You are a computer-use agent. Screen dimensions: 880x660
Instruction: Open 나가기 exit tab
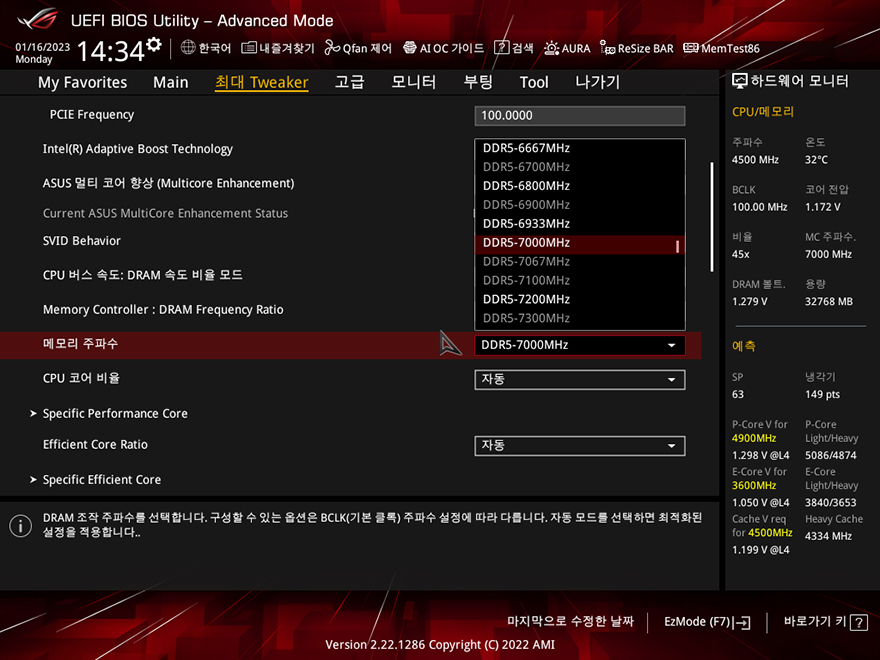pyautogui.click(x=598, y=82)
